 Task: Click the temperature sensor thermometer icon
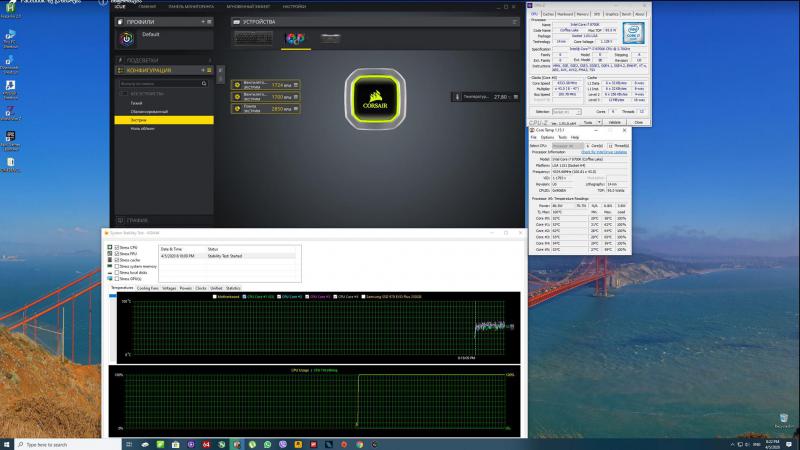coord(456,96)
